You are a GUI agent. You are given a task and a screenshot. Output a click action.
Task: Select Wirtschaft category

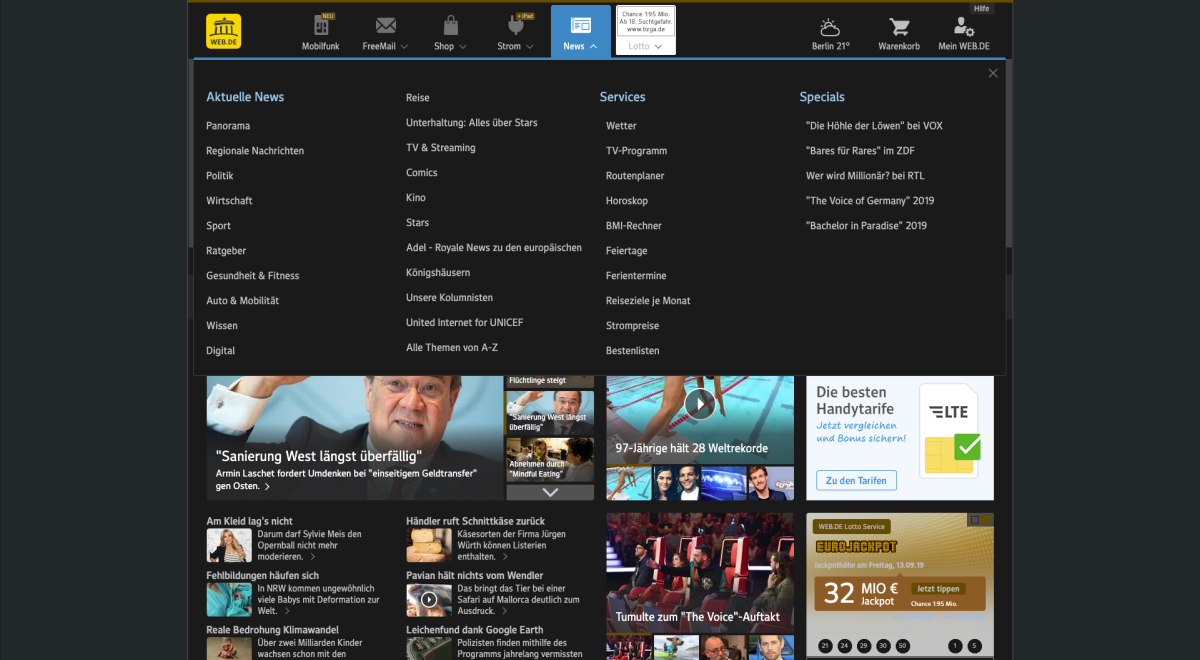(x=229, y=201)
